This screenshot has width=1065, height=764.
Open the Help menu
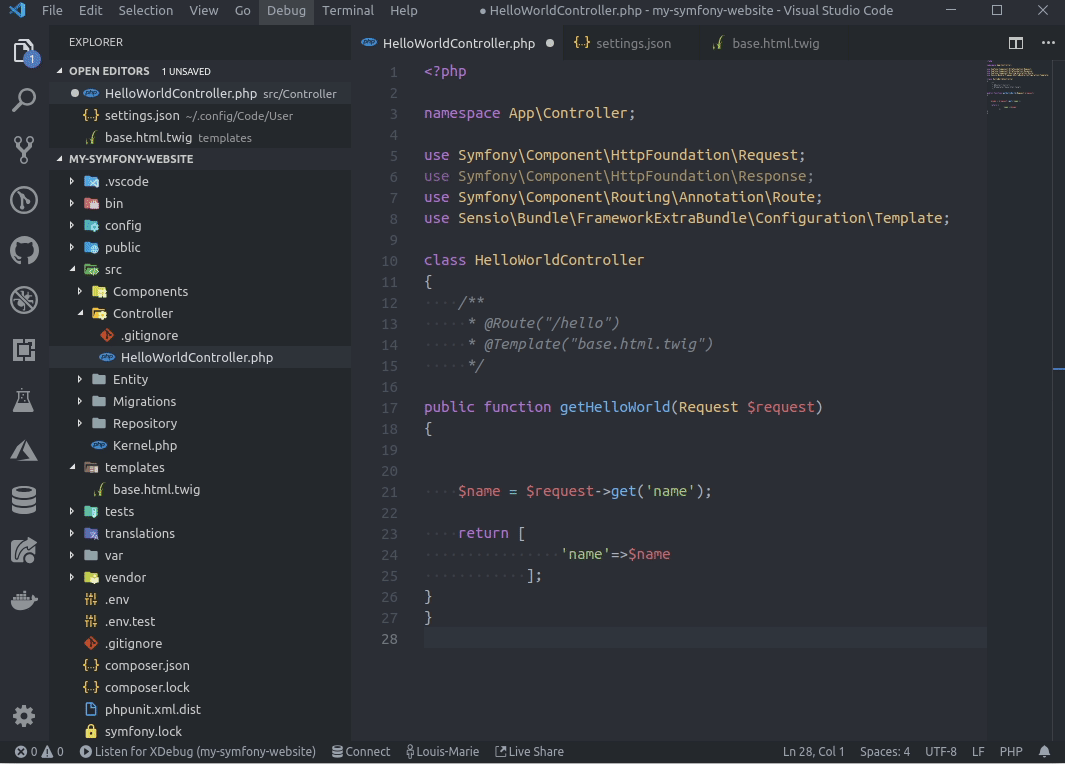(403, 10)
